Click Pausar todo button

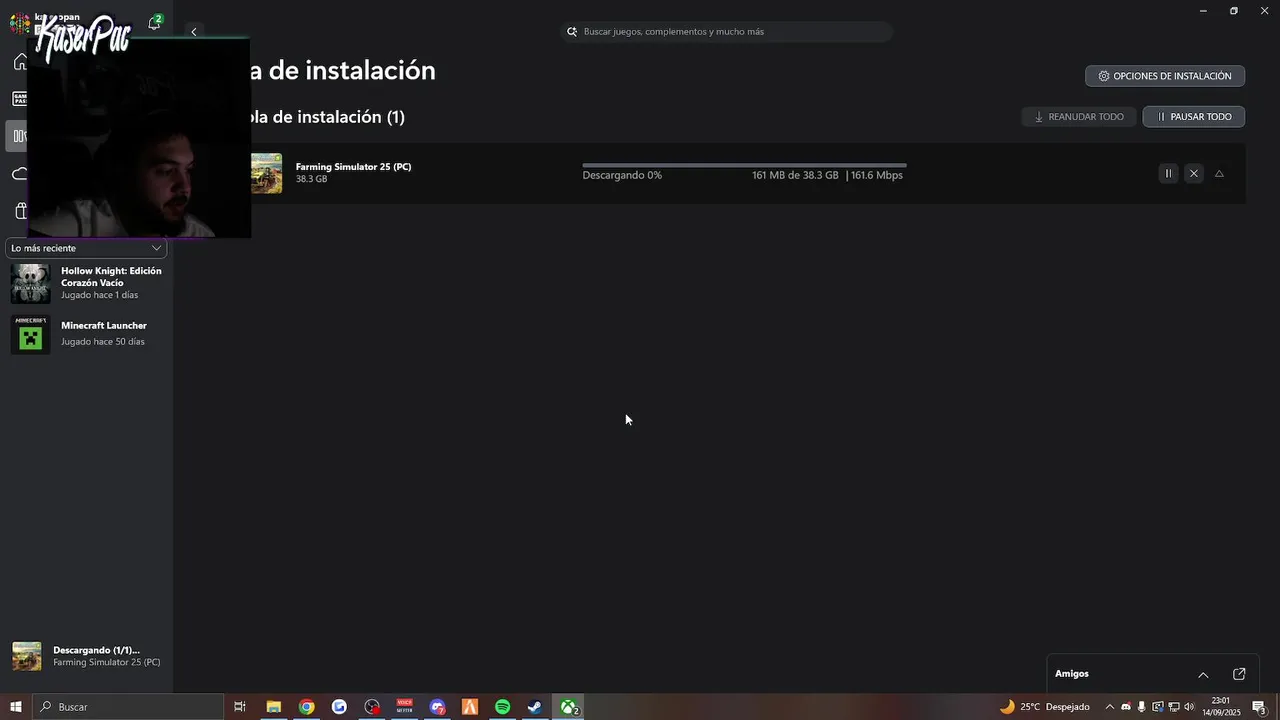(x=1194, y=117)
